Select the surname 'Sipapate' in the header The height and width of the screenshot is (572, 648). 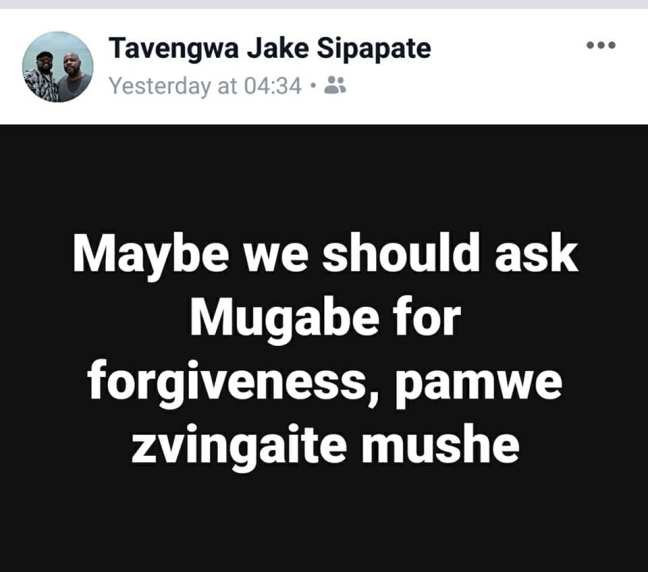click(374, 48)
